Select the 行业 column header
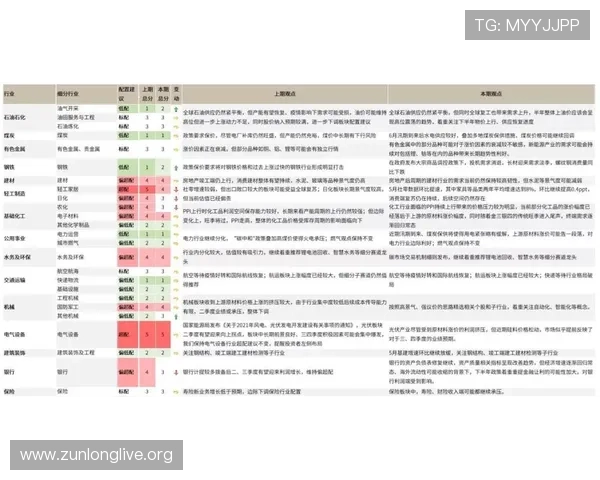The image size is (600, 480). pos(29,94)
